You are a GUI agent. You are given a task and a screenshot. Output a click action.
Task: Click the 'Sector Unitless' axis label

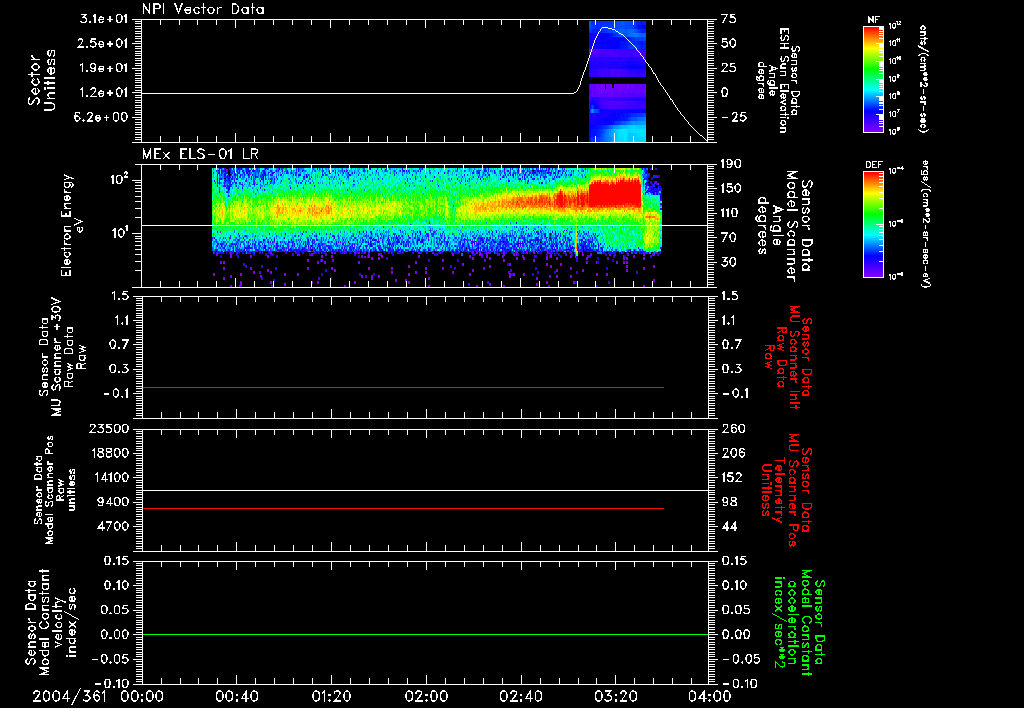[x=42, y=80]
